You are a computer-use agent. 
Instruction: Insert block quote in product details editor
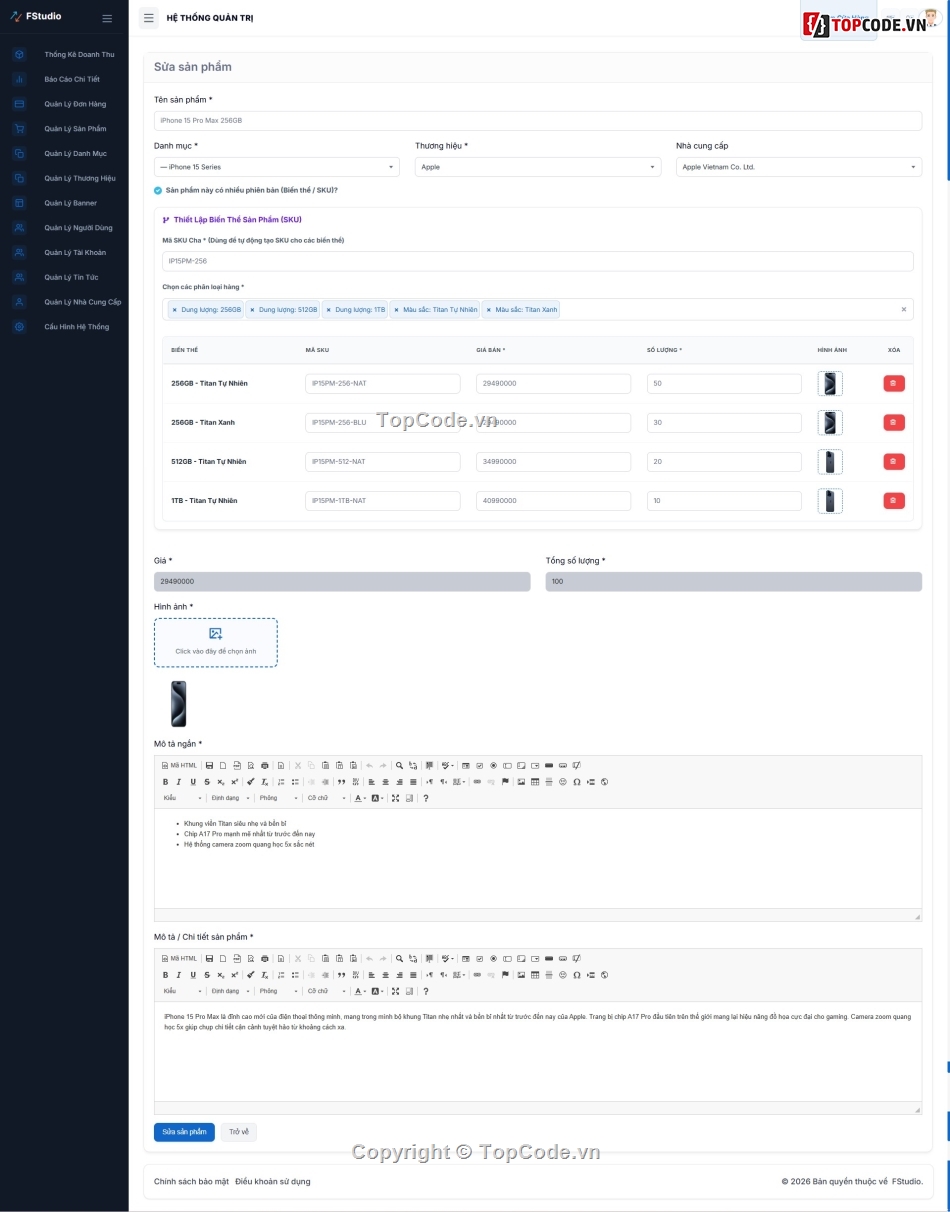341,975
